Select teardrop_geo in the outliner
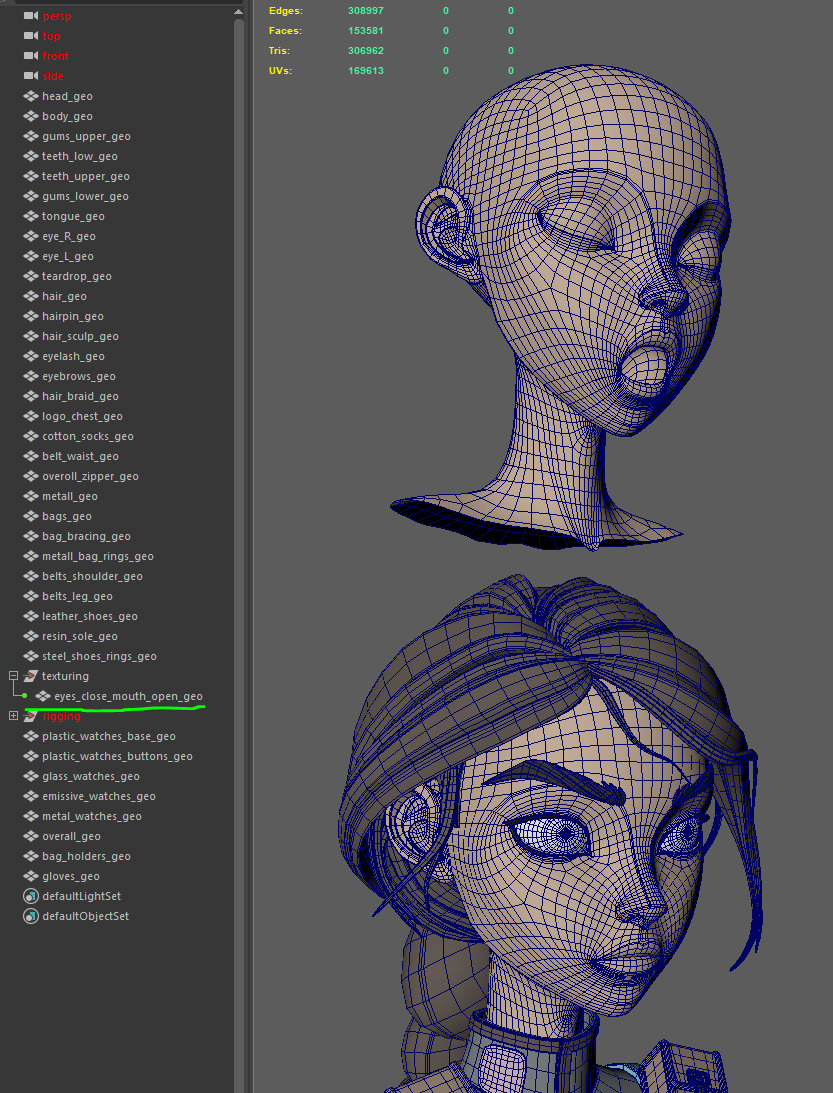 point(76,276)
